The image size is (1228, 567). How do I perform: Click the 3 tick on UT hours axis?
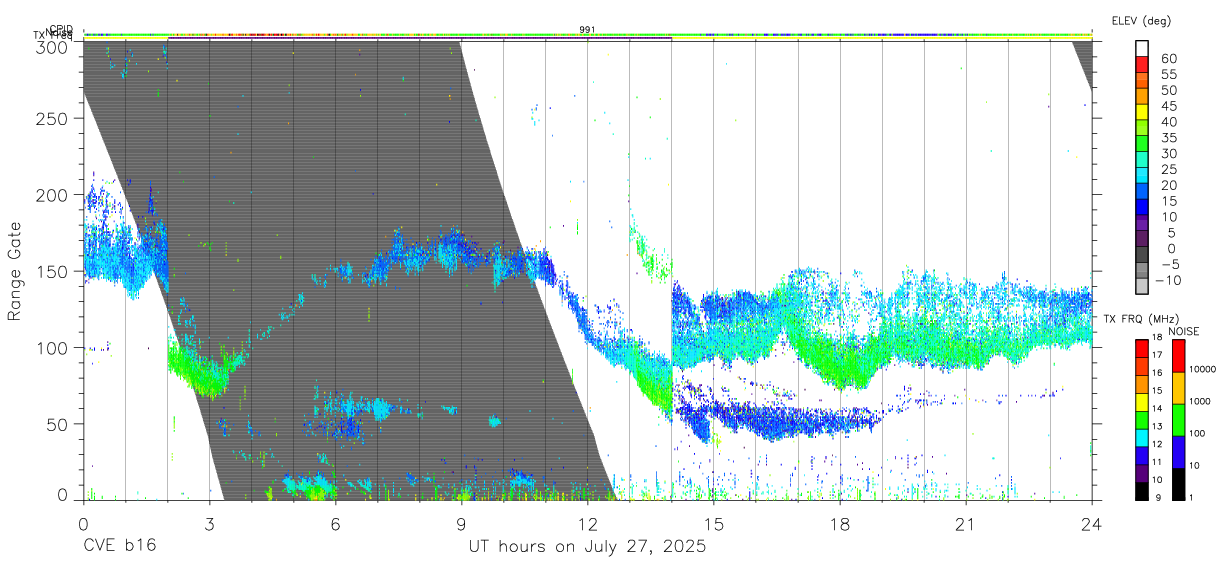coord(209,524)
